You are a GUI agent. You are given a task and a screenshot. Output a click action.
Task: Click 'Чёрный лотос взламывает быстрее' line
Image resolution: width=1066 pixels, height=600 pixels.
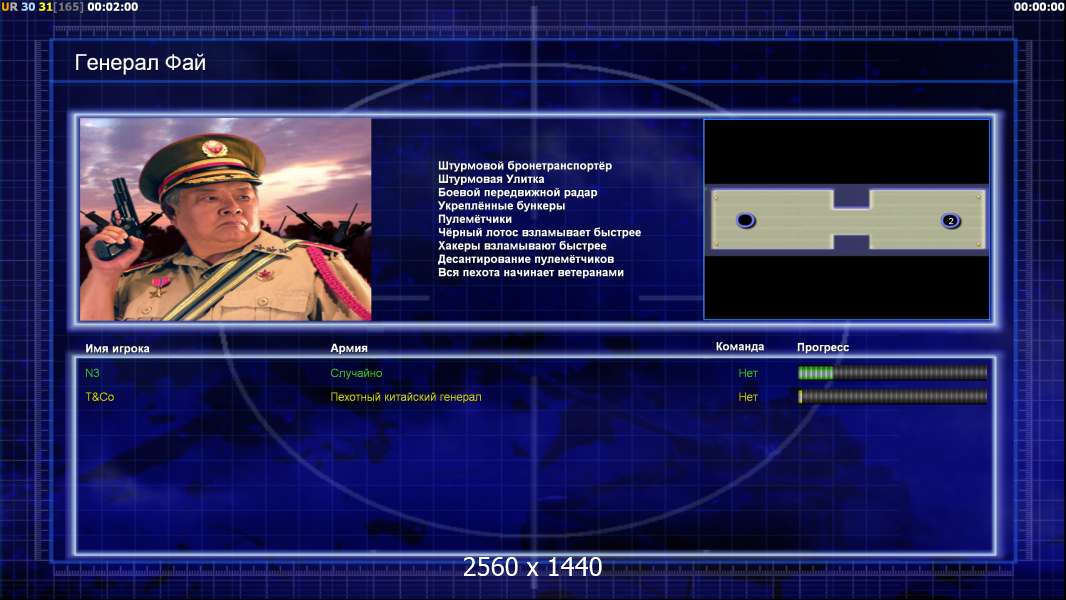[x=539, y=232]
